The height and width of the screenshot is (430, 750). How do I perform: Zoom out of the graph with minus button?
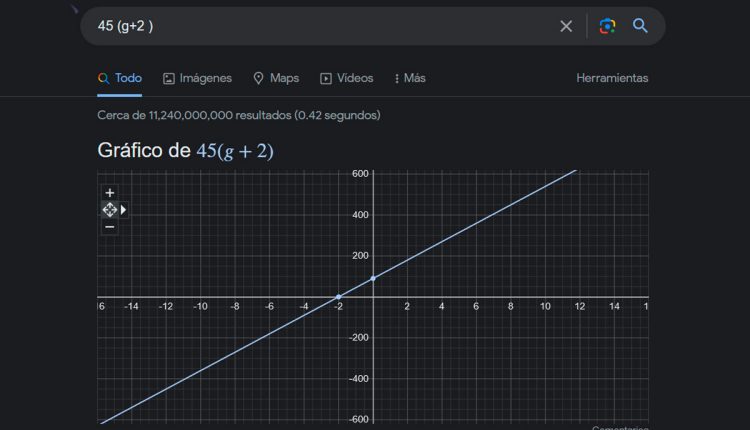[110, 226]
